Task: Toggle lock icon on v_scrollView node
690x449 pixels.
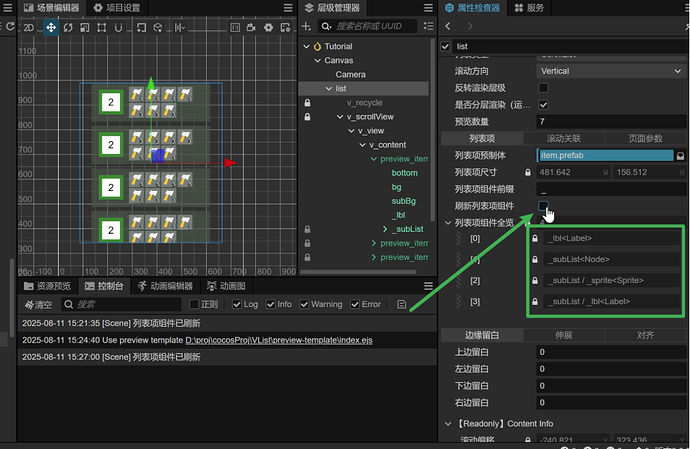Action: pyautogui.click(x=307, y=117)
